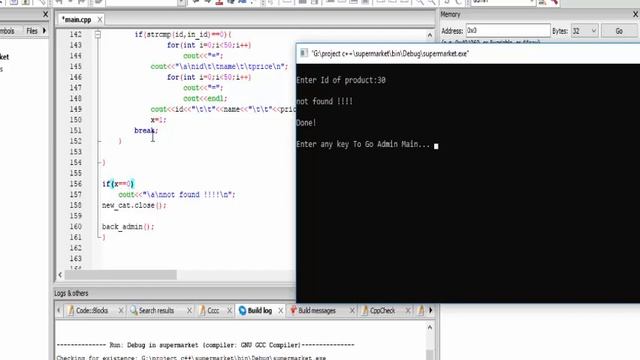Select the Build log tab
Viewport: 640px width, 360px height.
[x=259, y=311]
